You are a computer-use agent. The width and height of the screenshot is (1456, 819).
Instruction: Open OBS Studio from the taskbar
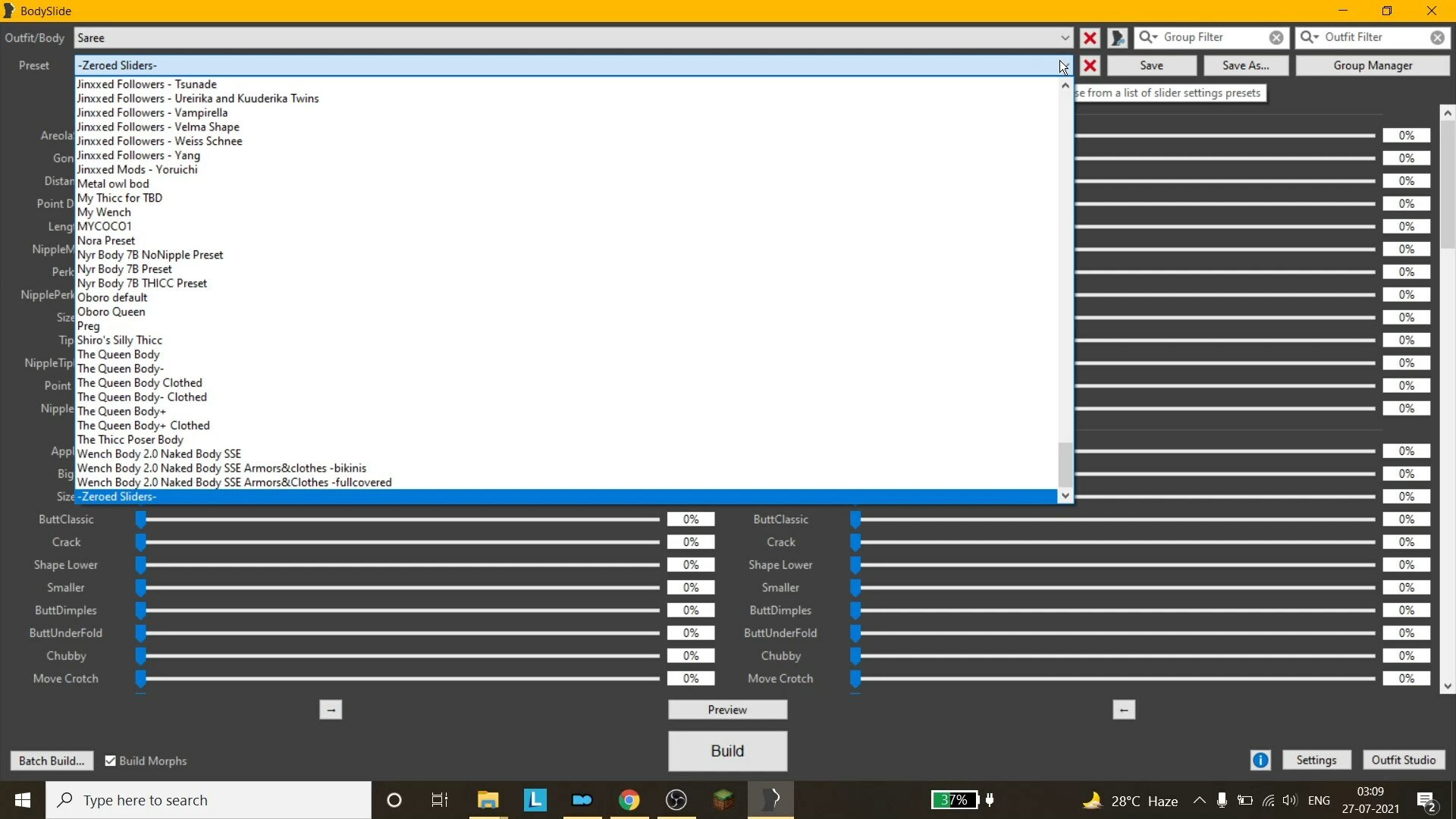[676, 800]
